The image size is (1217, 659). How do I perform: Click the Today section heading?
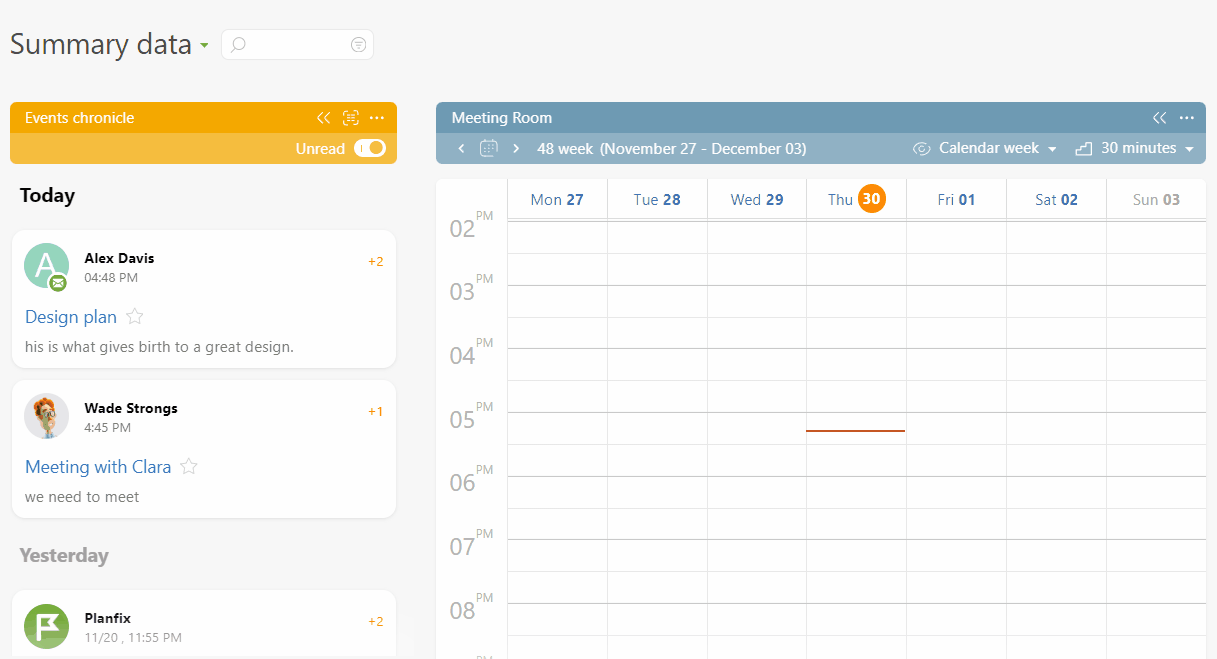47,196
